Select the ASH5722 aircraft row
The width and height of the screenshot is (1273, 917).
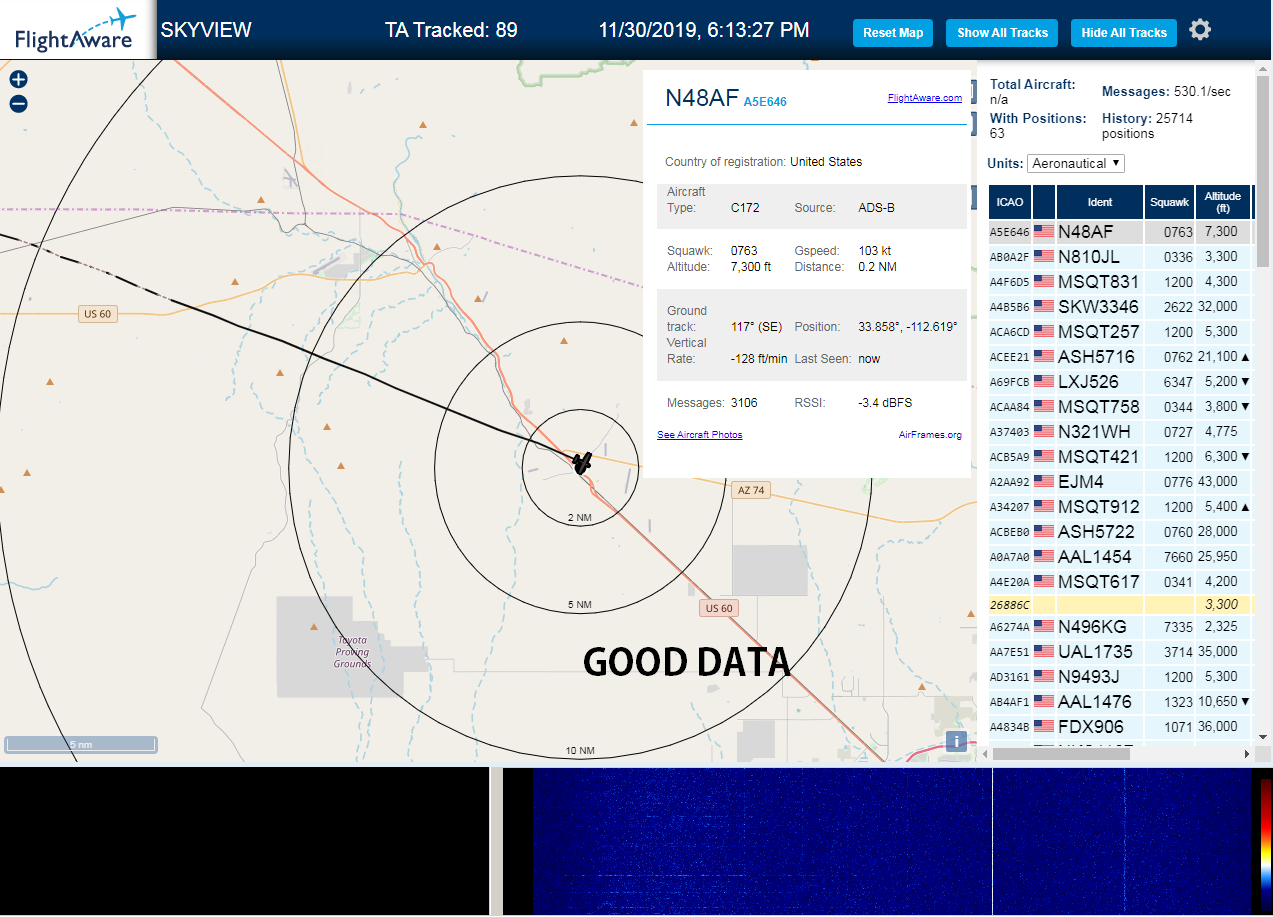point(1120,532)
